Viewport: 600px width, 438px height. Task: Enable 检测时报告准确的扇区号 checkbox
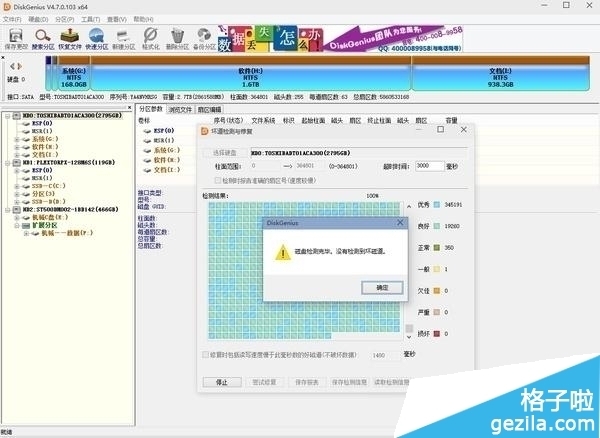pos(218,180)
